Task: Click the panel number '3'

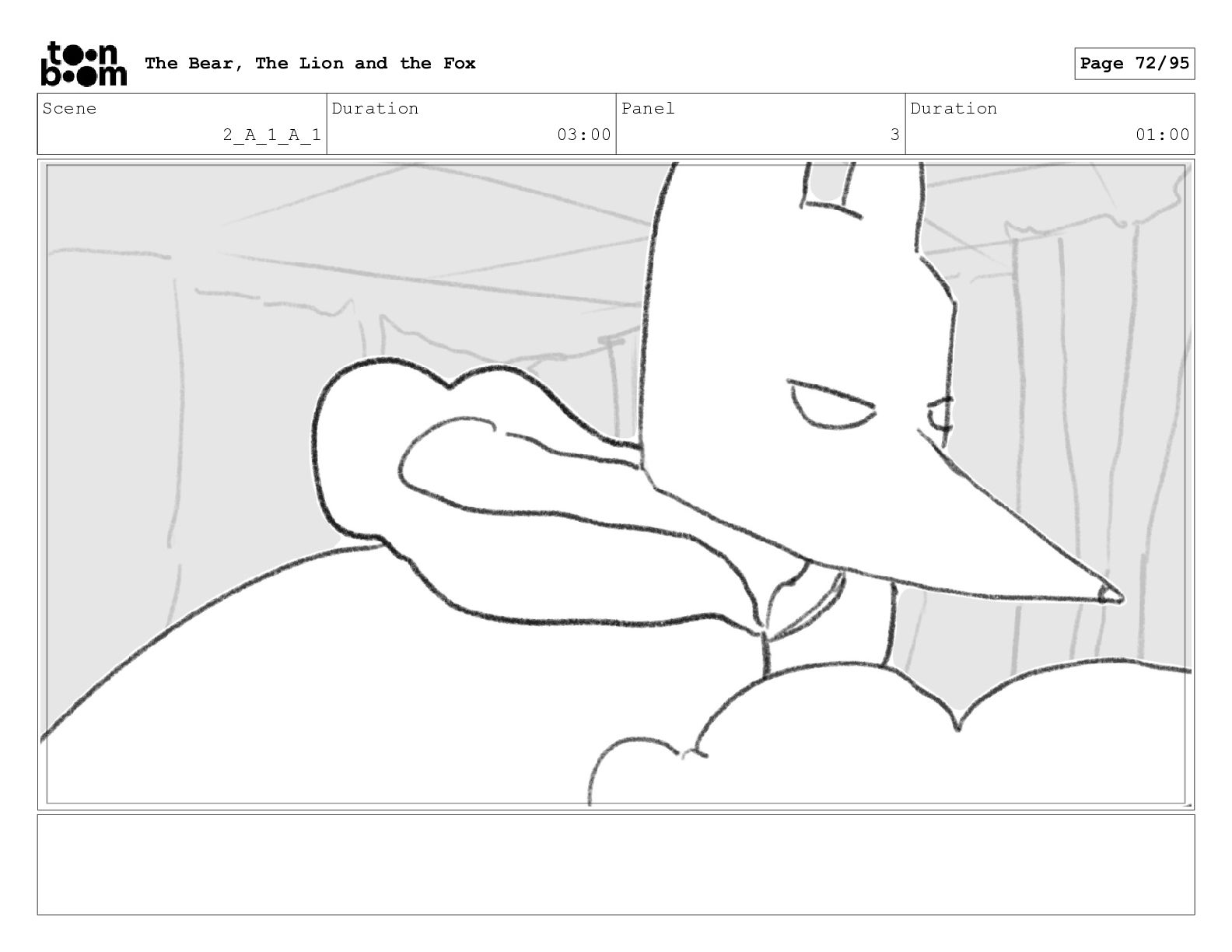Action: (894, 135)
